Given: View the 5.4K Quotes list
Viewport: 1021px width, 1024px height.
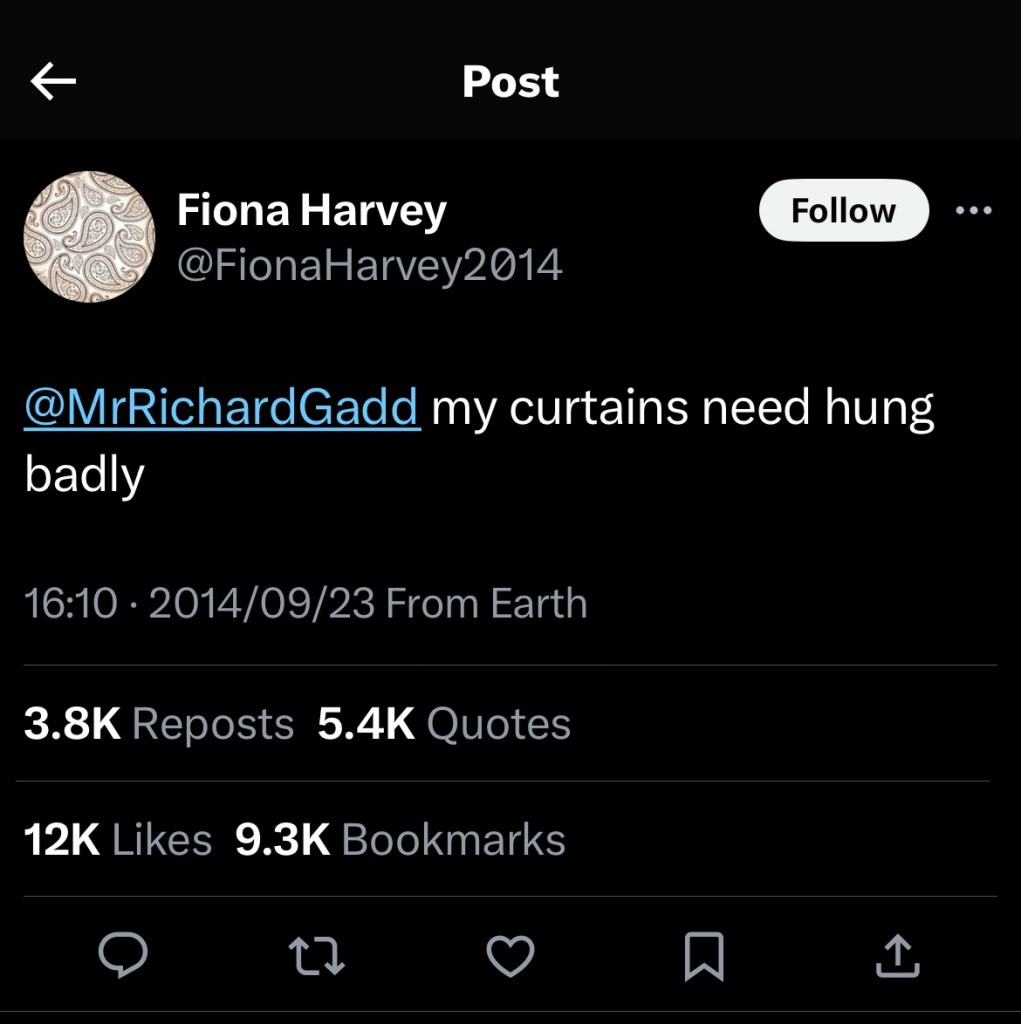Looking at the screenshot, I should (444, 724).
